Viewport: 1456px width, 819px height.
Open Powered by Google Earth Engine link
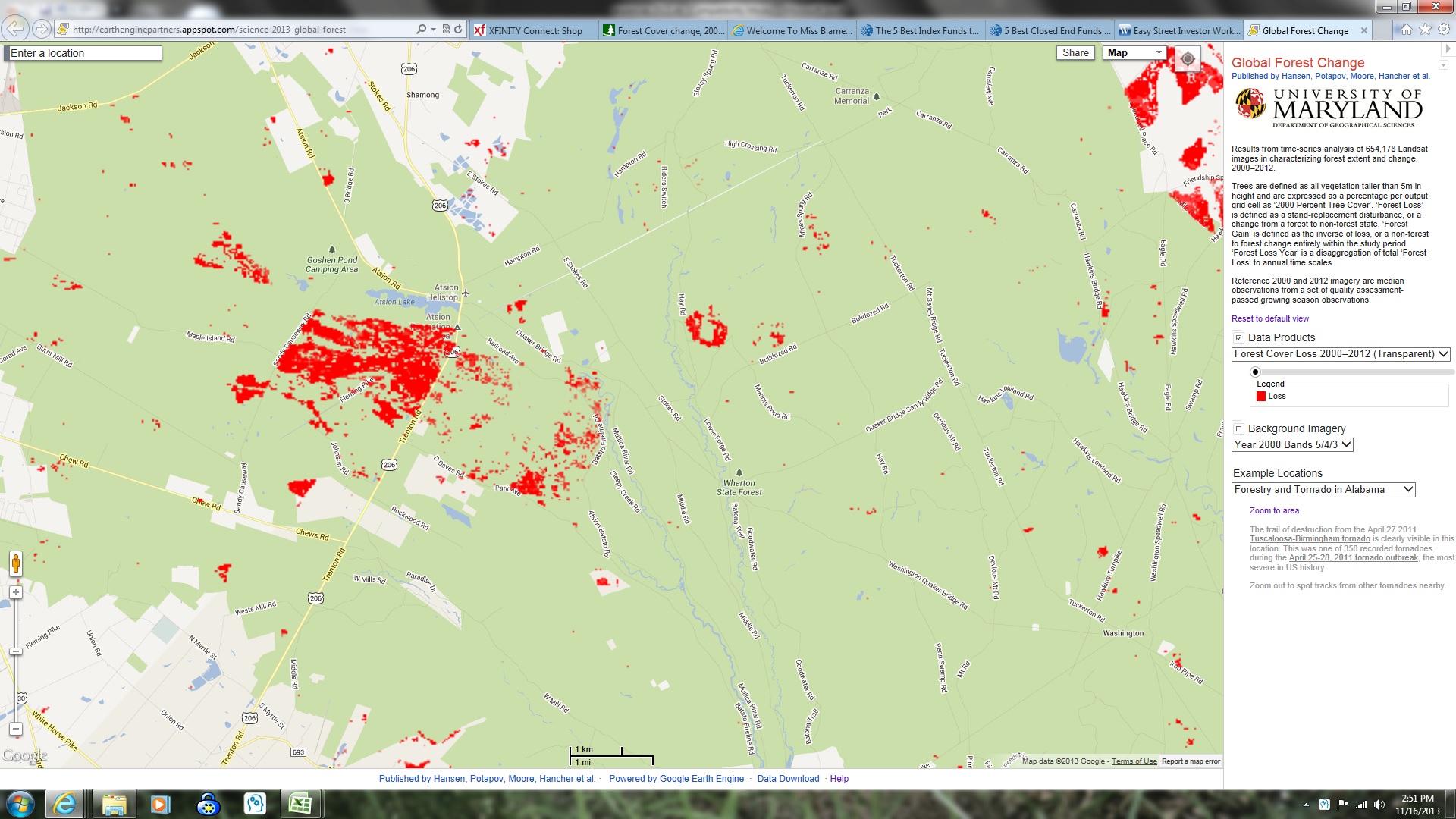[x=676, y=779]
